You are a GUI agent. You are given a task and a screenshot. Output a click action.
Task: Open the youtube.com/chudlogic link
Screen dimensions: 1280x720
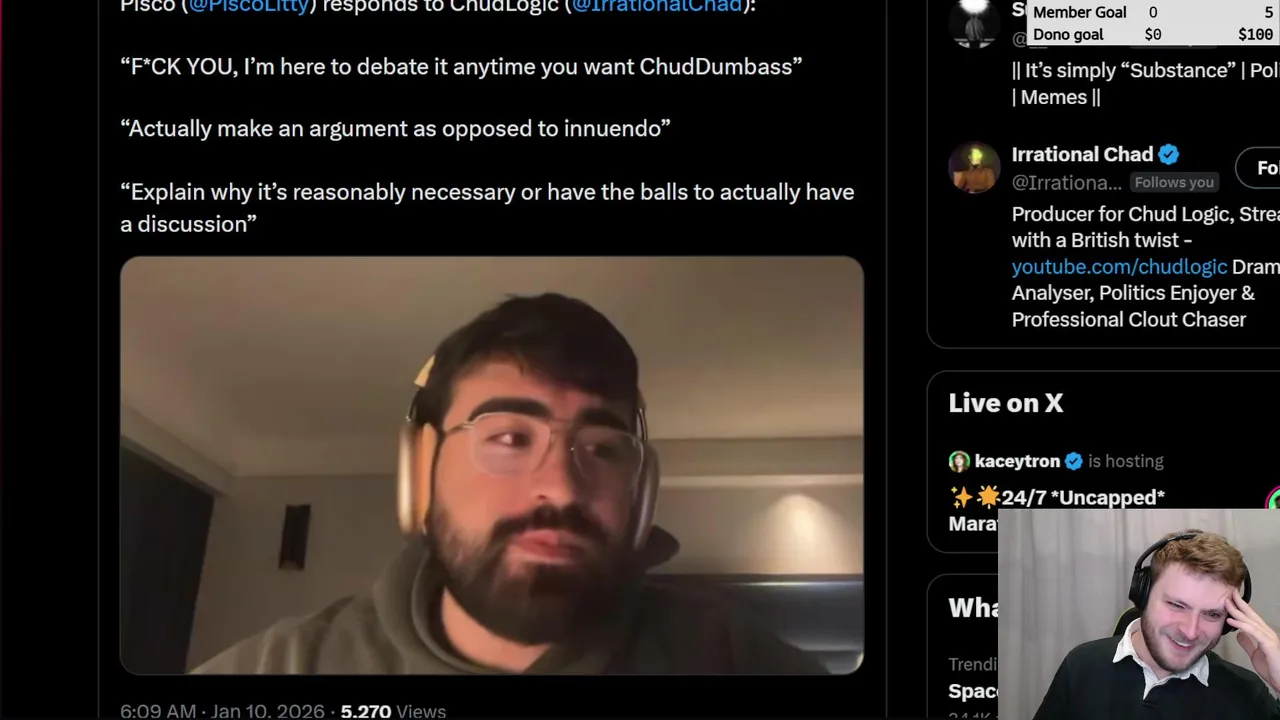point(1119,266)
